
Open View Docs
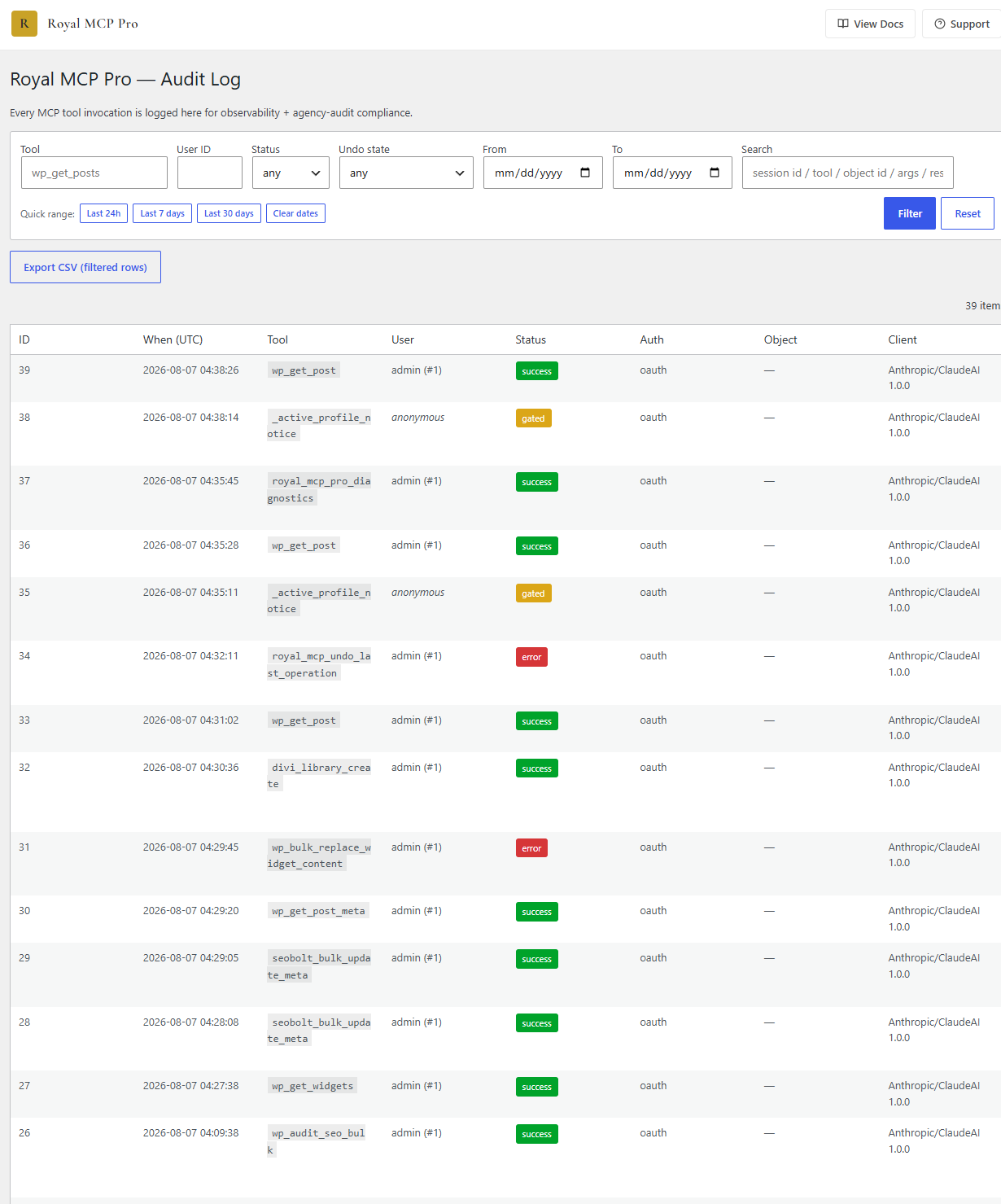click(870, 24)
